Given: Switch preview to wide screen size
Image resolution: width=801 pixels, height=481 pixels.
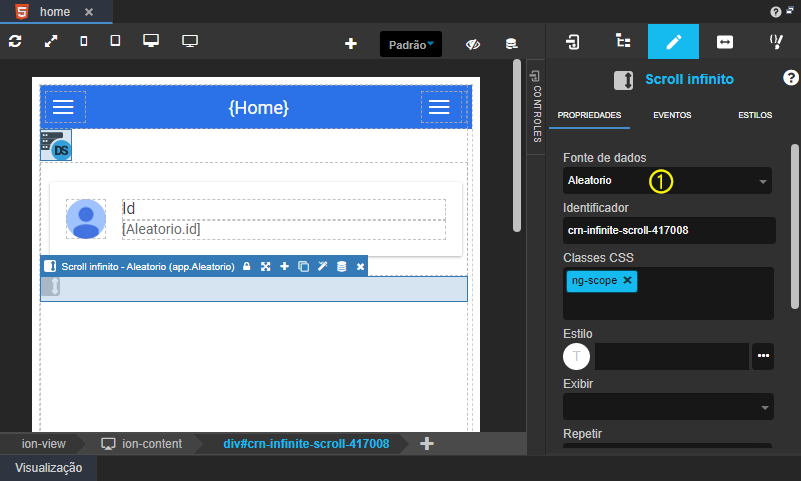Looking at the screenshot, I should point(190,41).
